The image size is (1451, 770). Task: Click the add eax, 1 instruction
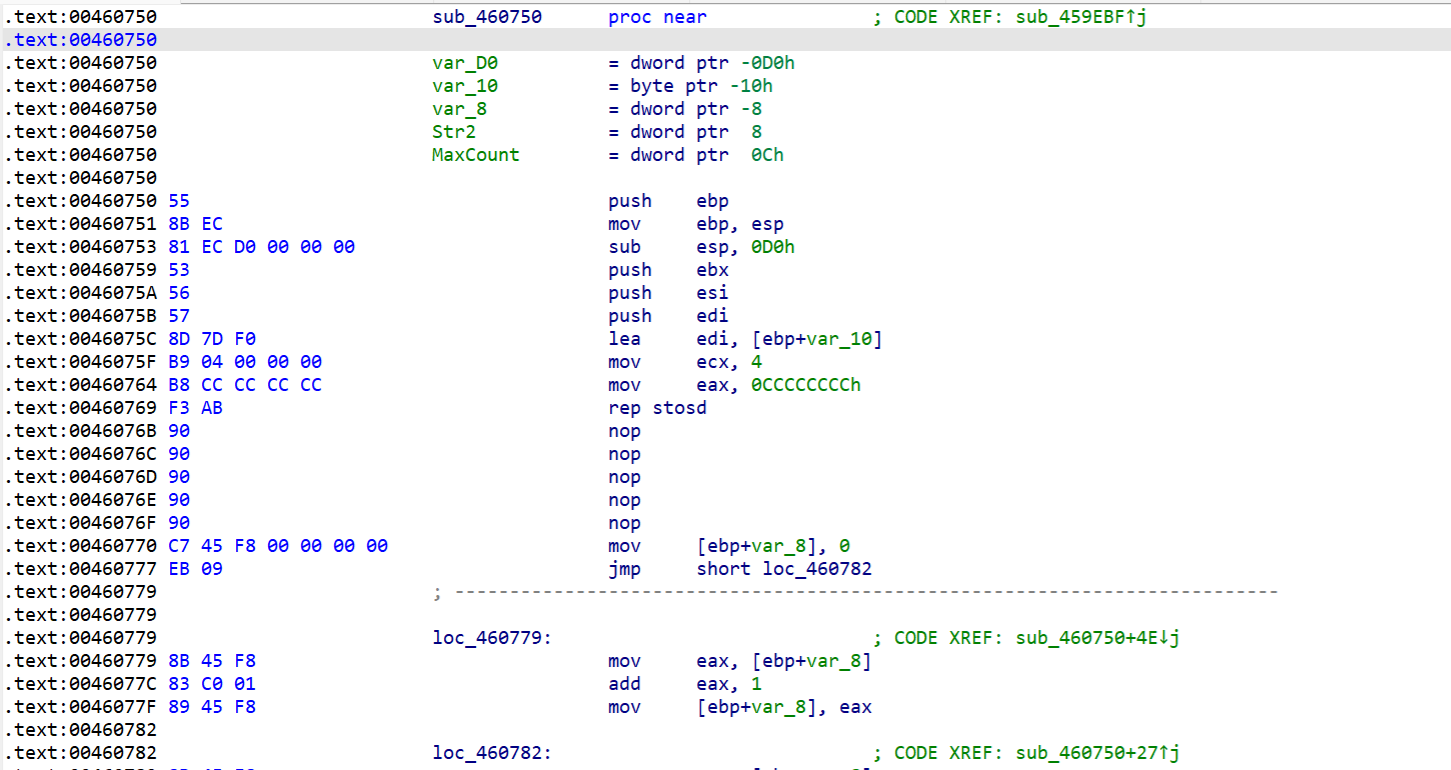[x=685, y=684]
